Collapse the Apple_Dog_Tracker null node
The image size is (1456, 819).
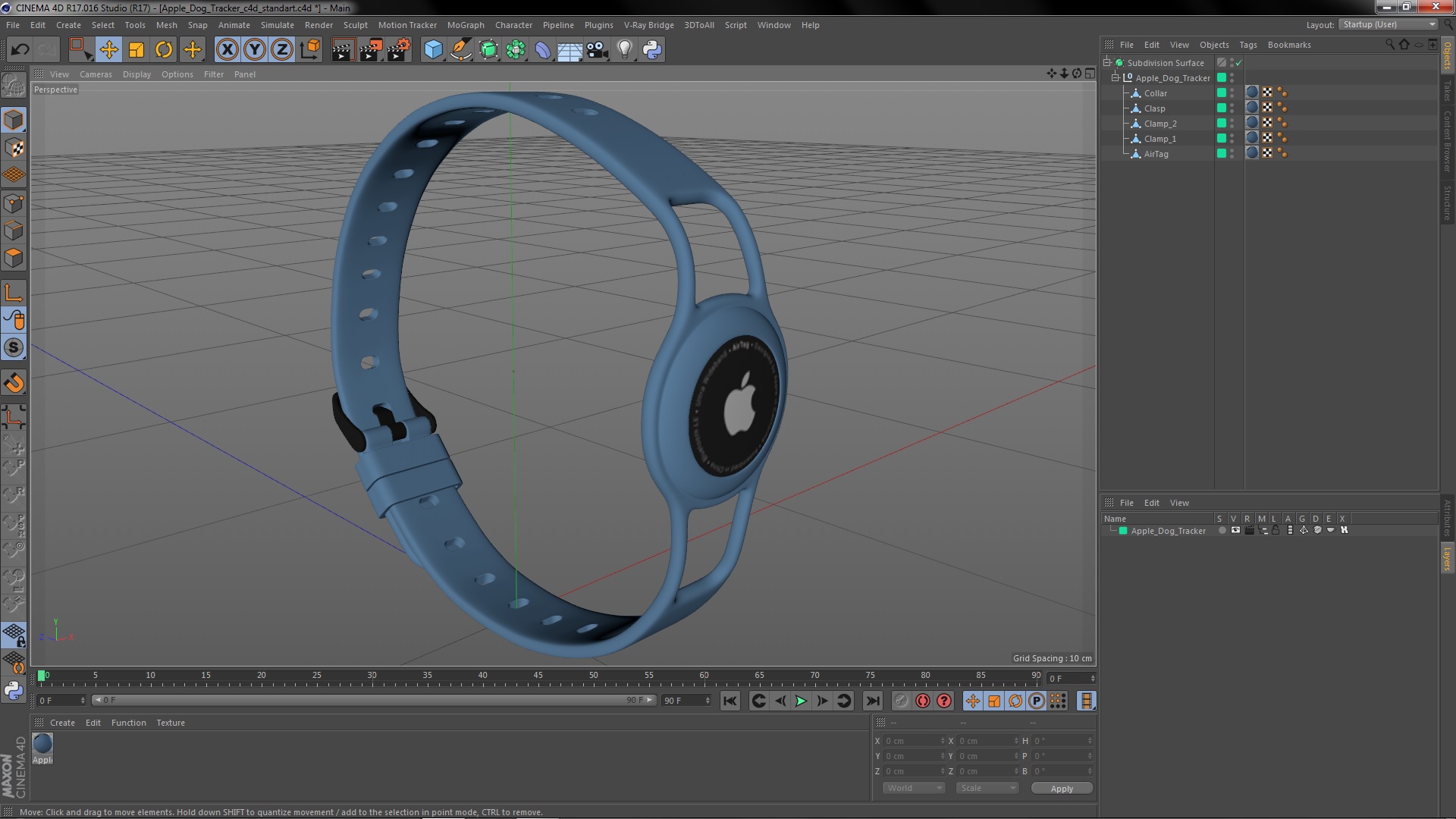(1116, 78)
